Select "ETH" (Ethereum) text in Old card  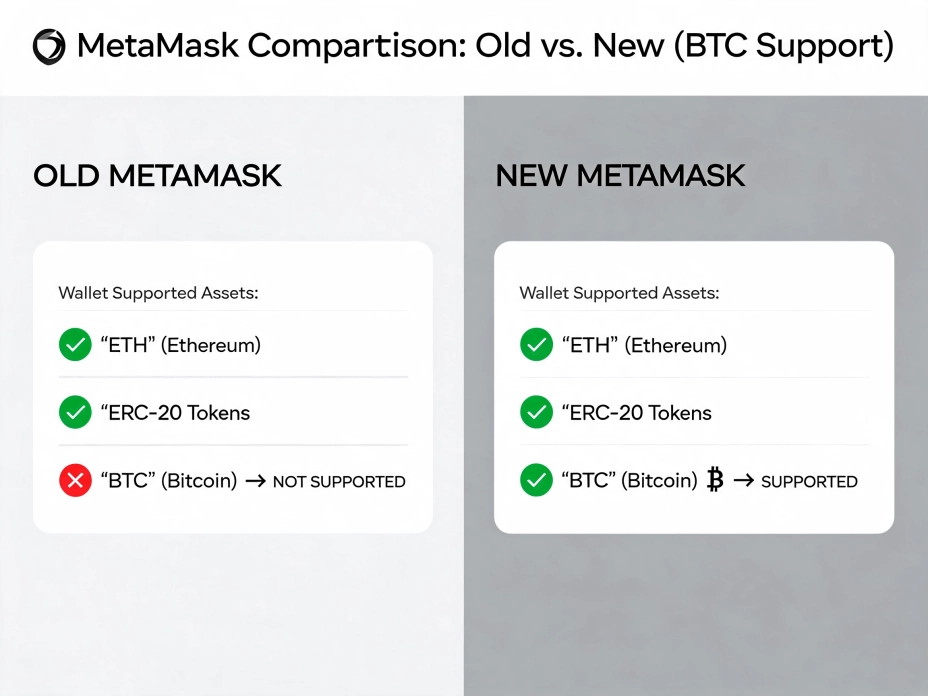coord(181,345)
